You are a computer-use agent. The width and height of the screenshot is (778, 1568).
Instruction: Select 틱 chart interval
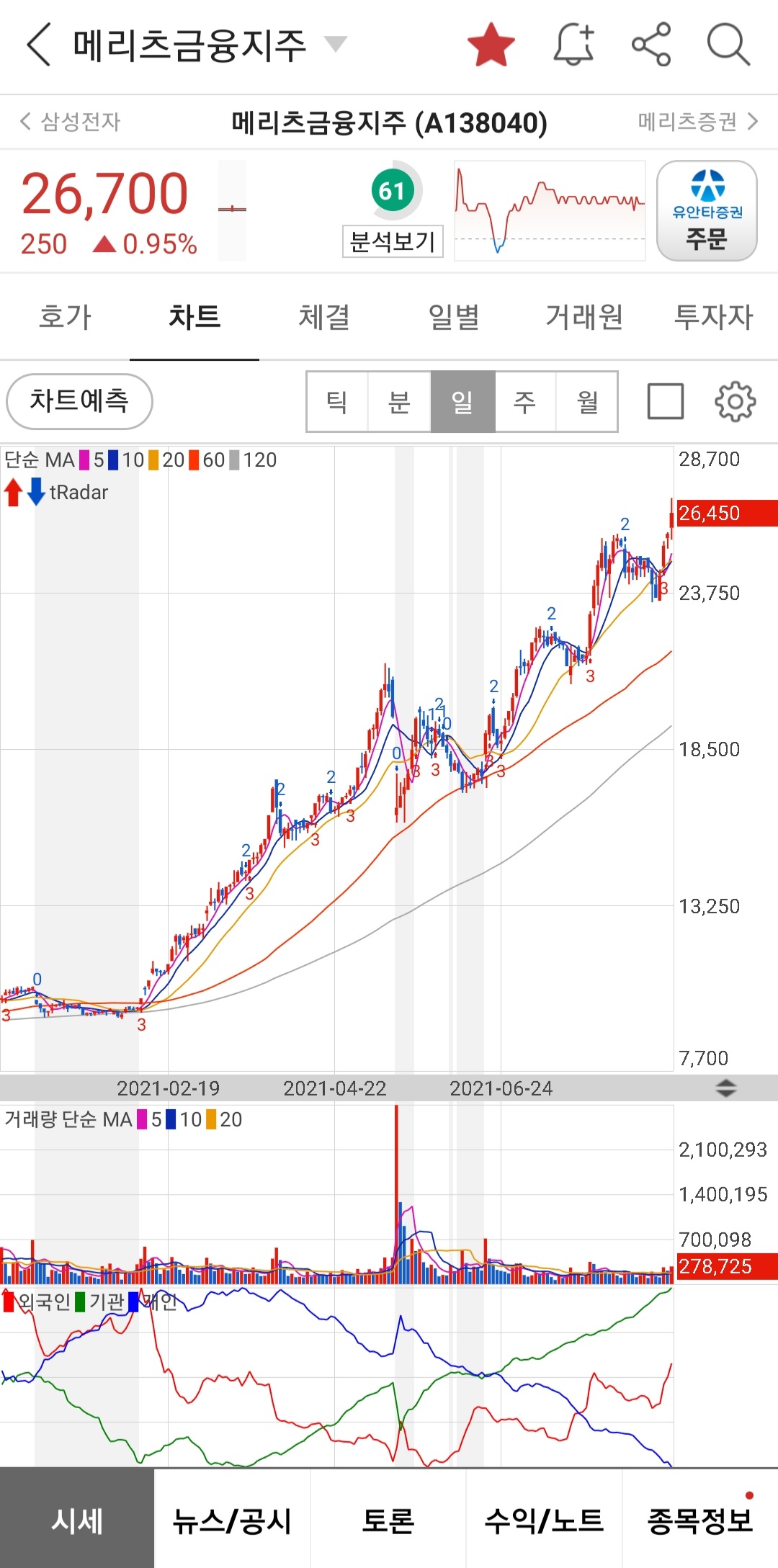(x=337, y=402)
